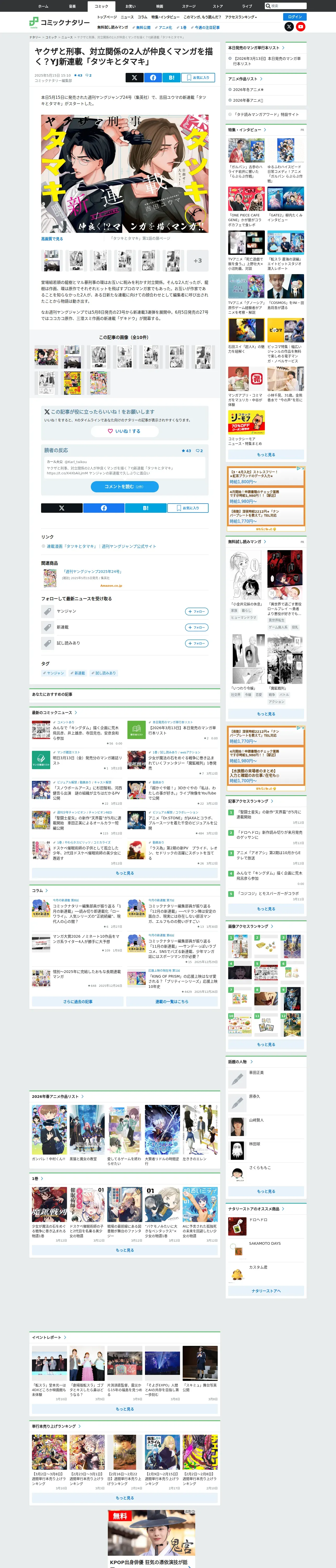Toggle お気に入り bookmark under the headline
This screenshot has width=336, height=1568.
(198, 77)
